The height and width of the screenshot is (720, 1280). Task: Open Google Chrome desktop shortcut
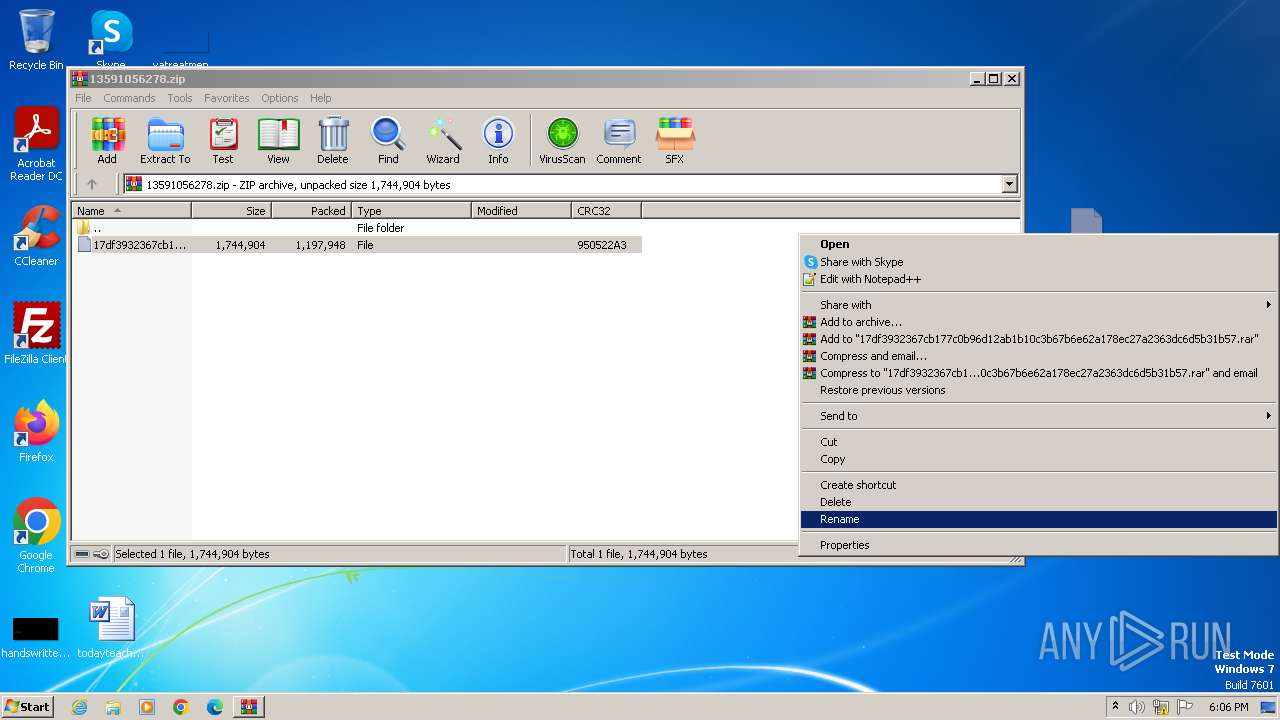(36, 536)
